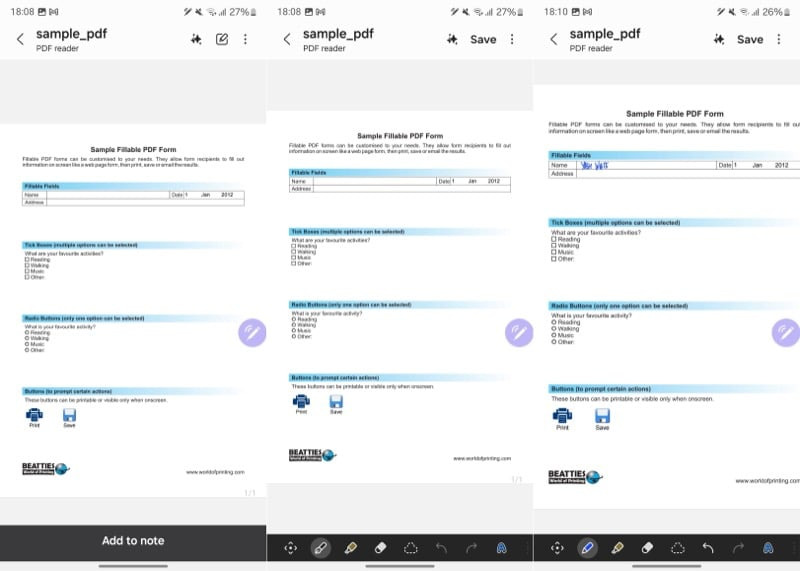
Task: Tick the Walking checkbox on the Add to note screen
Action: 27,265
